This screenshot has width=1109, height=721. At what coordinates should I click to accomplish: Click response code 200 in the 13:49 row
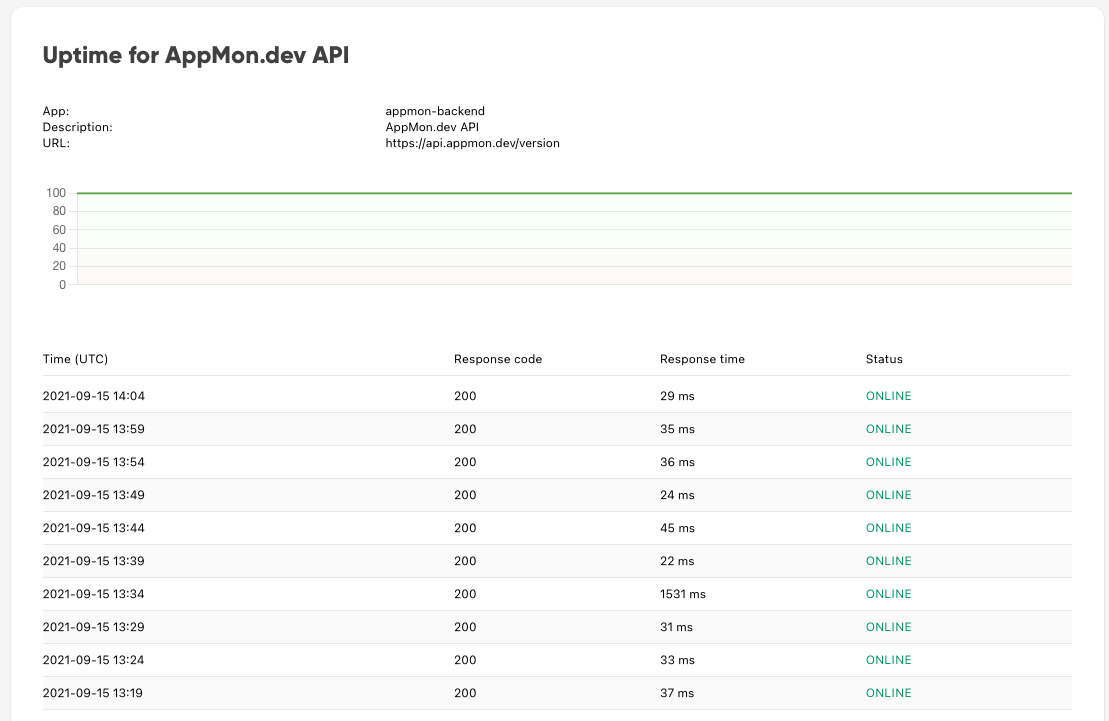(465, 495)
